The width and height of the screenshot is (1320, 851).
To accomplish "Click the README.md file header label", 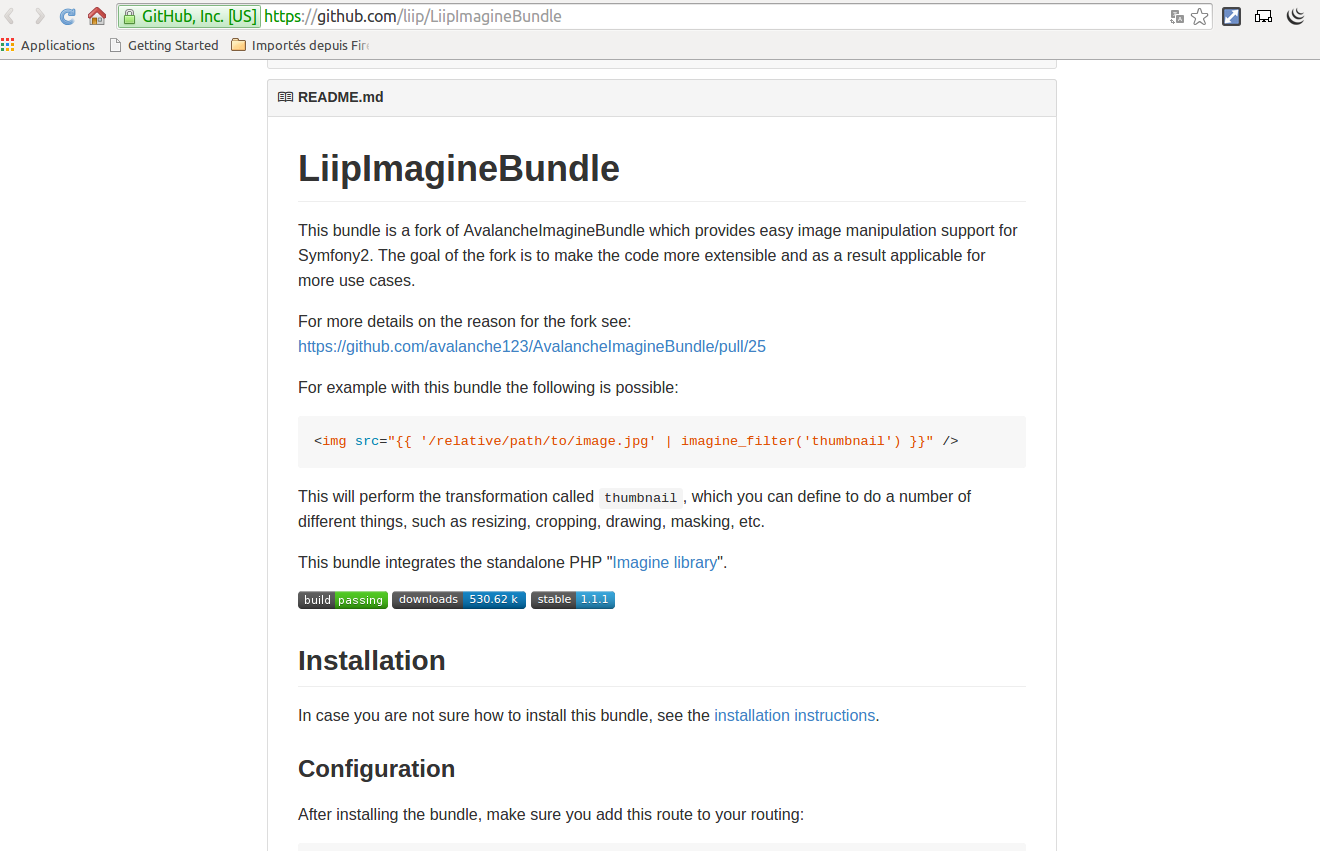I will click(x=340, y=97).
